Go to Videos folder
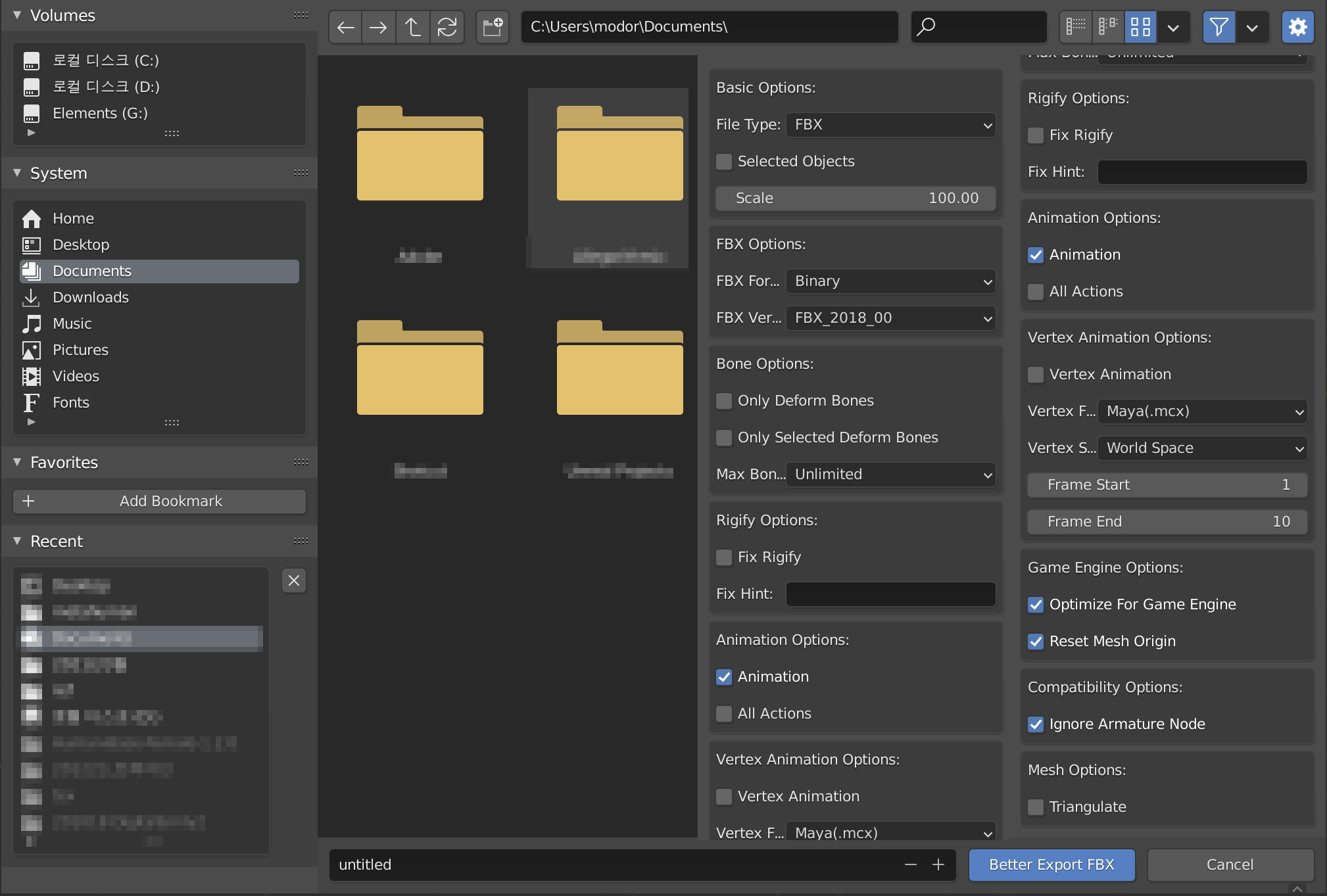This screenshot has height=896, width=1327. point(159,376)
